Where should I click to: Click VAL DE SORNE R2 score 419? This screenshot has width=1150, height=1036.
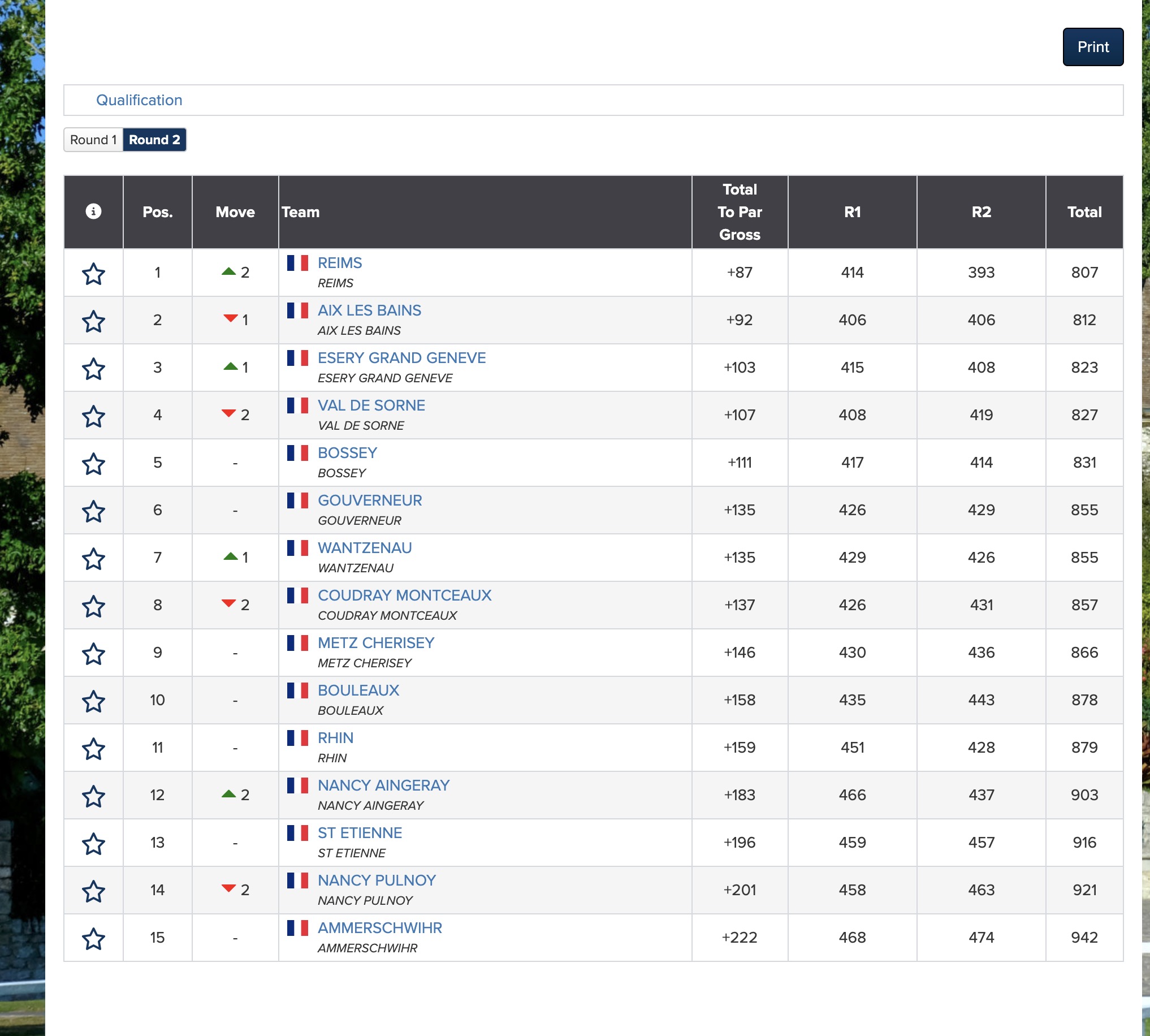pos(982,415)
